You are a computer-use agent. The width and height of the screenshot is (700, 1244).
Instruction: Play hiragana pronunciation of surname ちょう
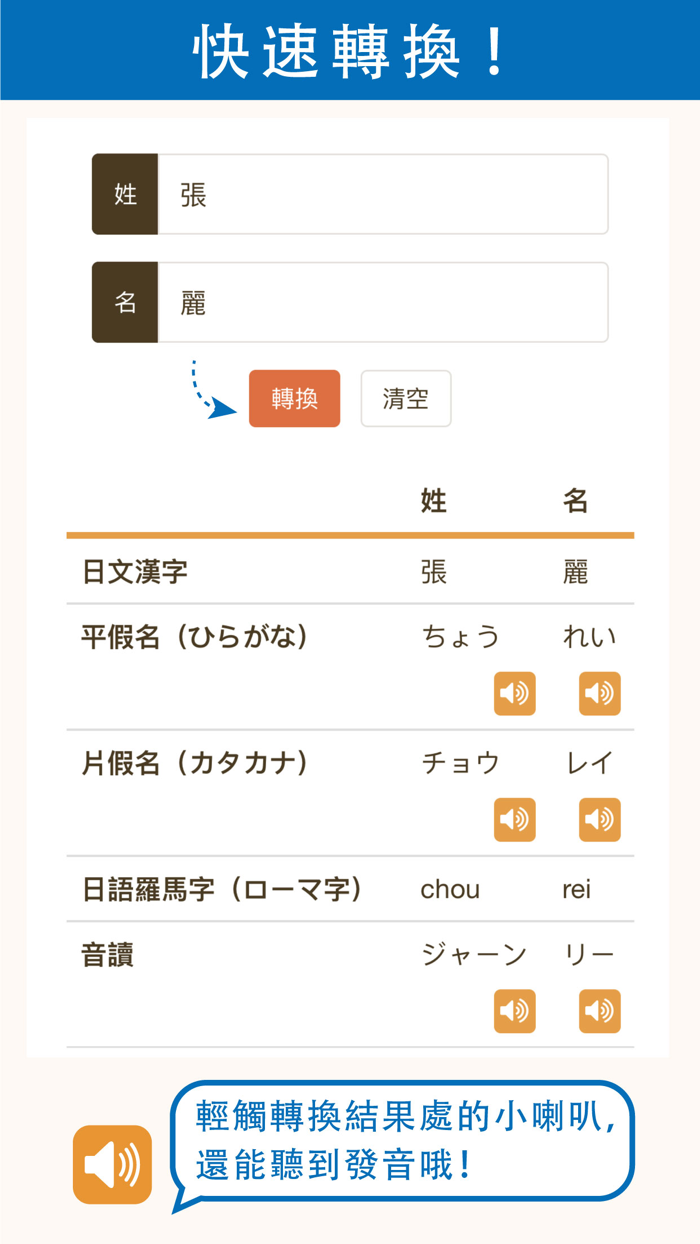pos(514,693)
